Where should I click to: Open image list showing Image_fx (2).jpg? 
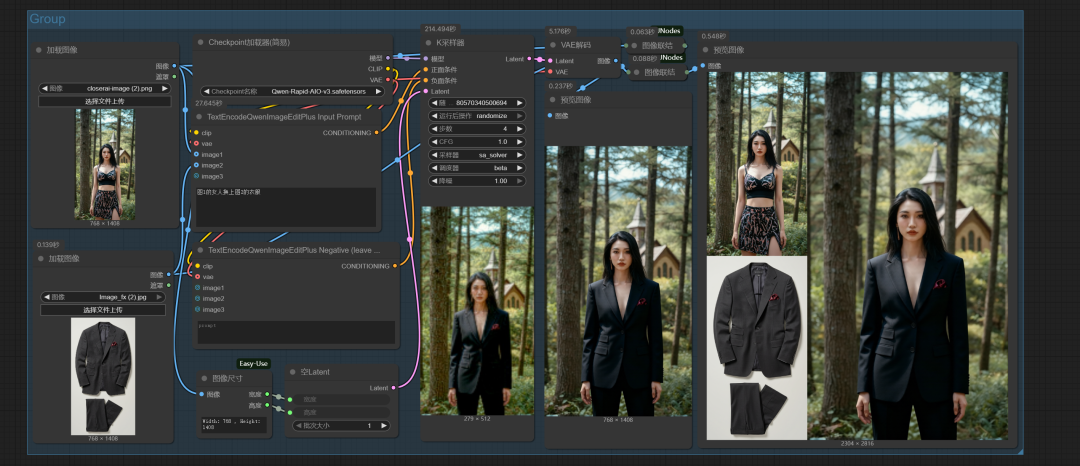(103, 297)
